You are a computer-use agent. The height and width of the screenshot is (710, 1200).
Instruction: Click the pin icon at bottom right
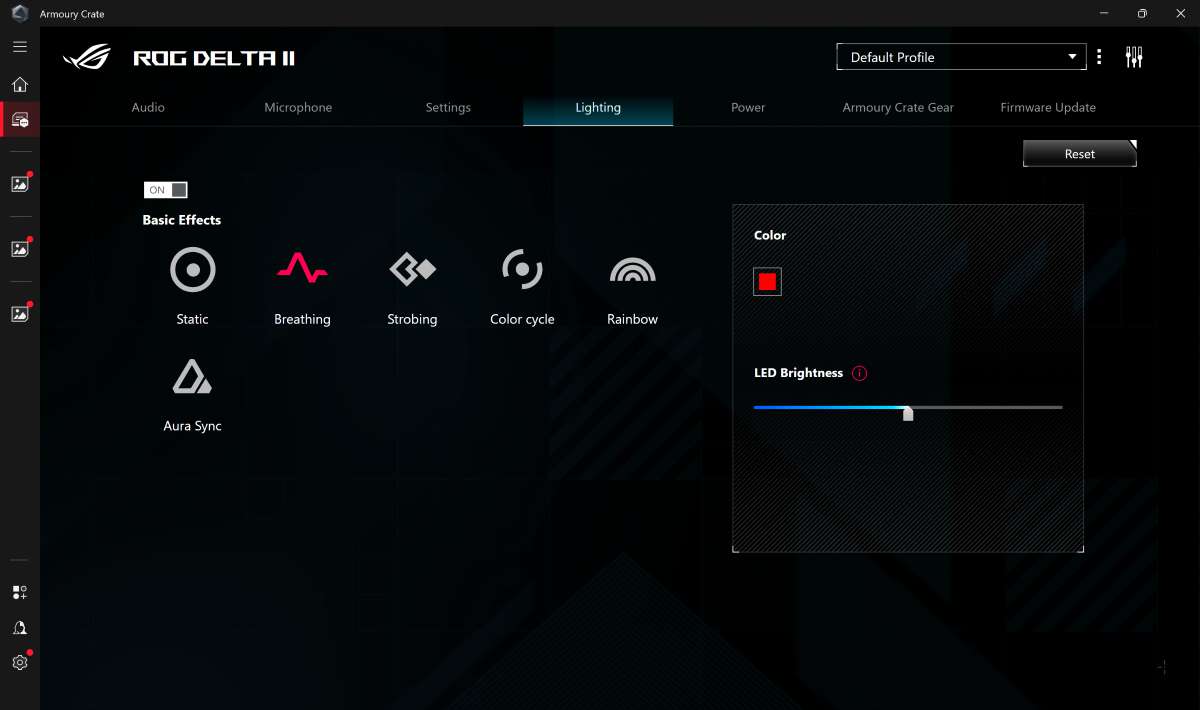point(1162,667)
